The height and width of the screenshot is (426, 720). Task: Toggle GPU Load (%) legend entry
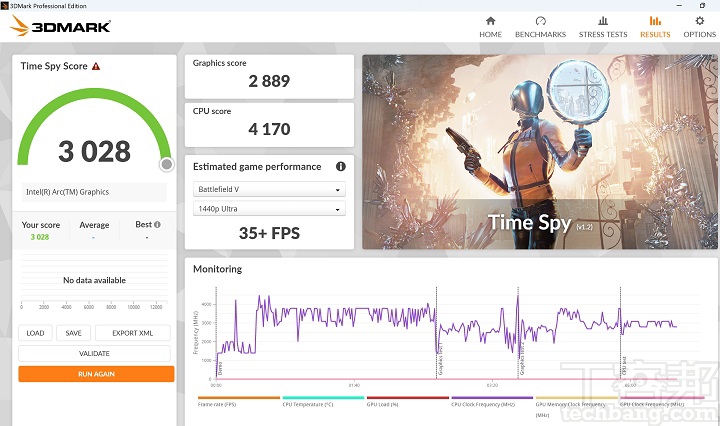407,402
